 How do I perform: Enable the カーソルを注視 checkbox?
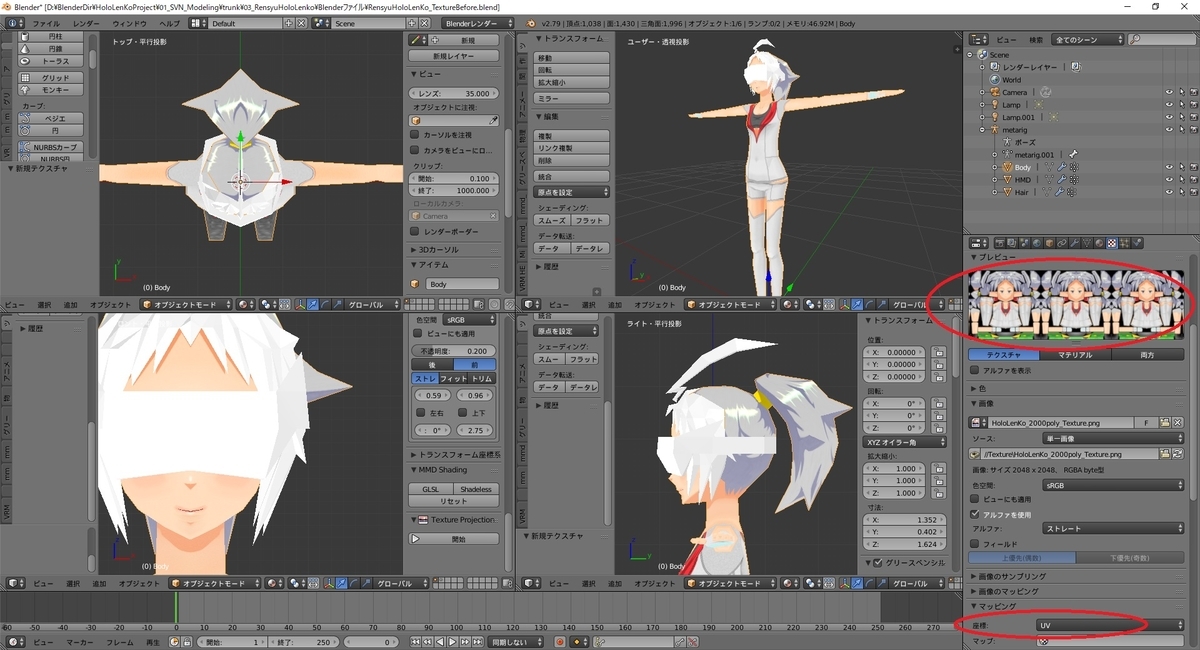coord(415,135)
